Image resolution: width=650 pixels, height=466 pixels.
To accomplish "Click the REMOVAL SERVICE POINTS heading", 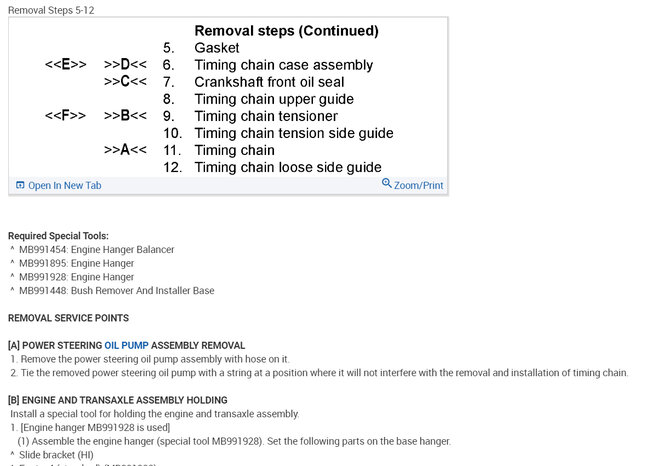I will point(68,318).
